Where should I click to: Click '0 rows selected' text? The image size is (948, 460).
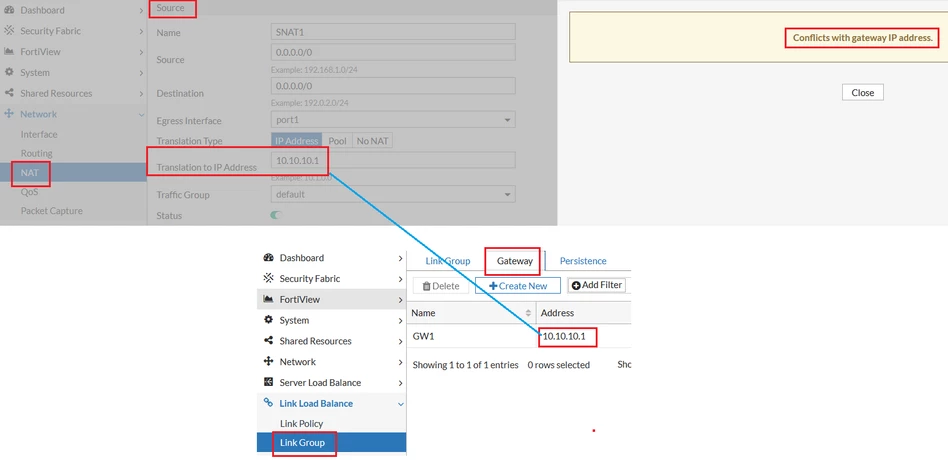[x=559, y=365]
